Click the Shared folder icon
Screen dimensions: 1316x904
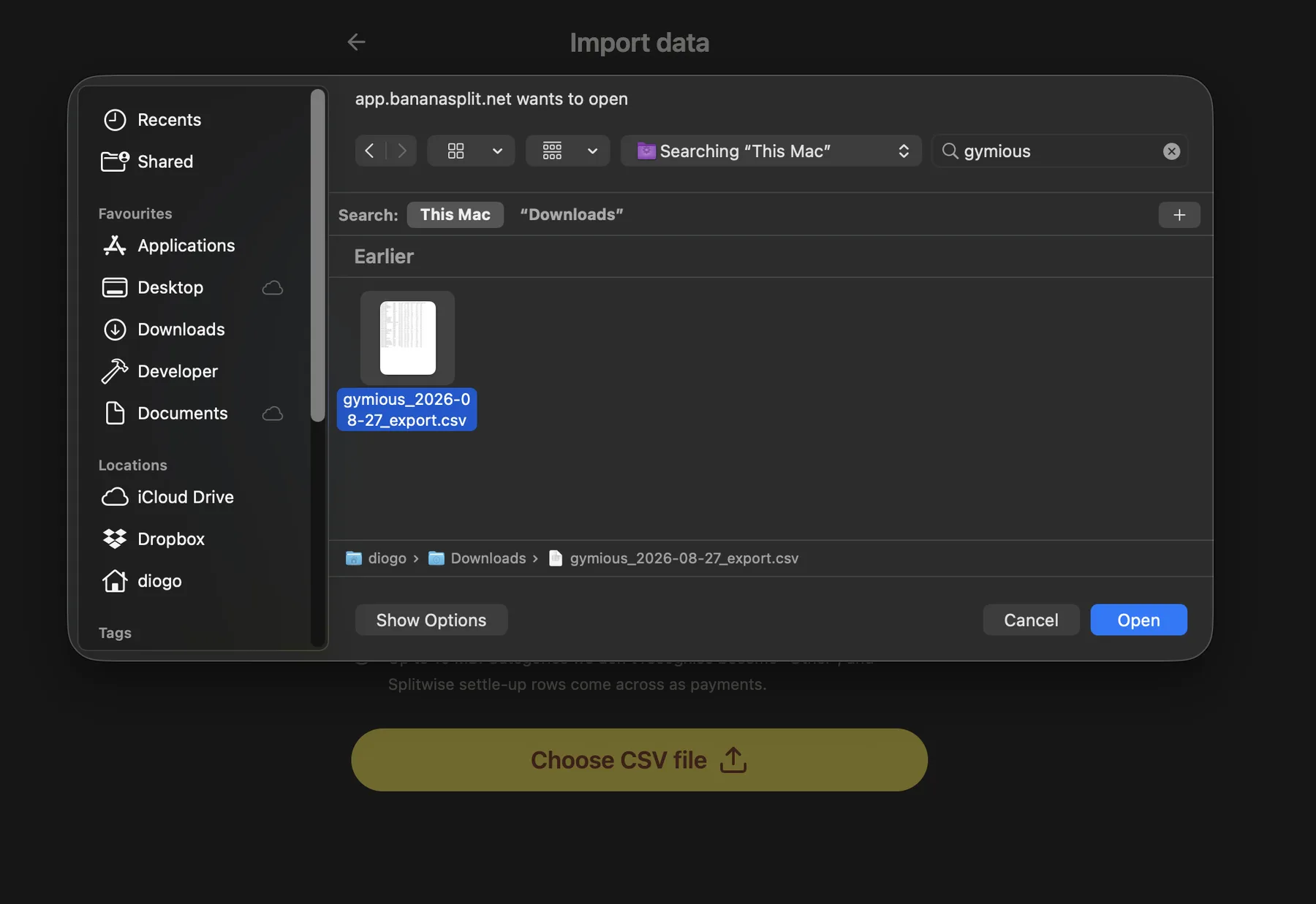click(115, 162)
